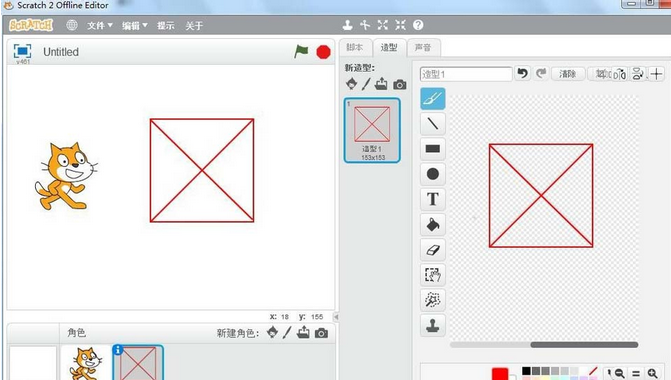Select the Stamp duplicate tool
671x380 pixels.
[x=433, y=325]
